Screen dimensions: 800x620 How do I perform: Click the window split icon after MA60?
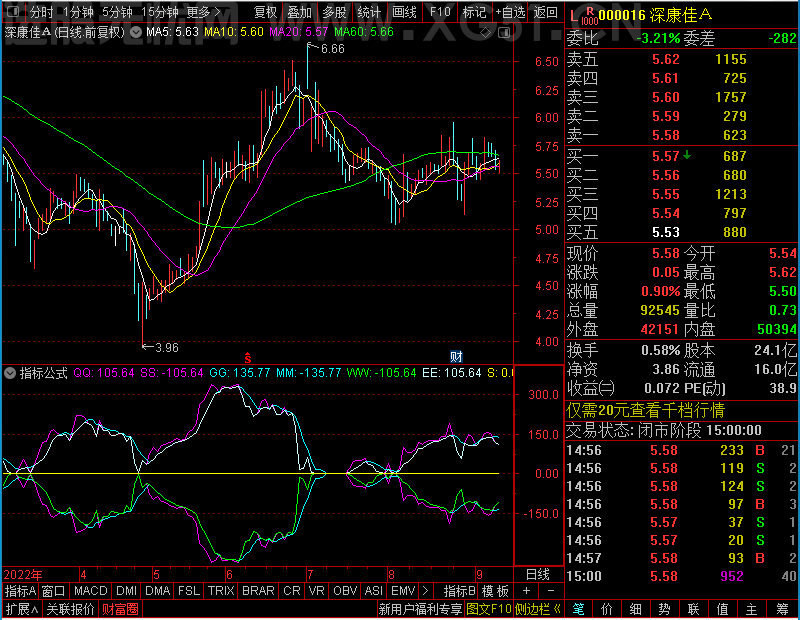click(x=504, y=33)
